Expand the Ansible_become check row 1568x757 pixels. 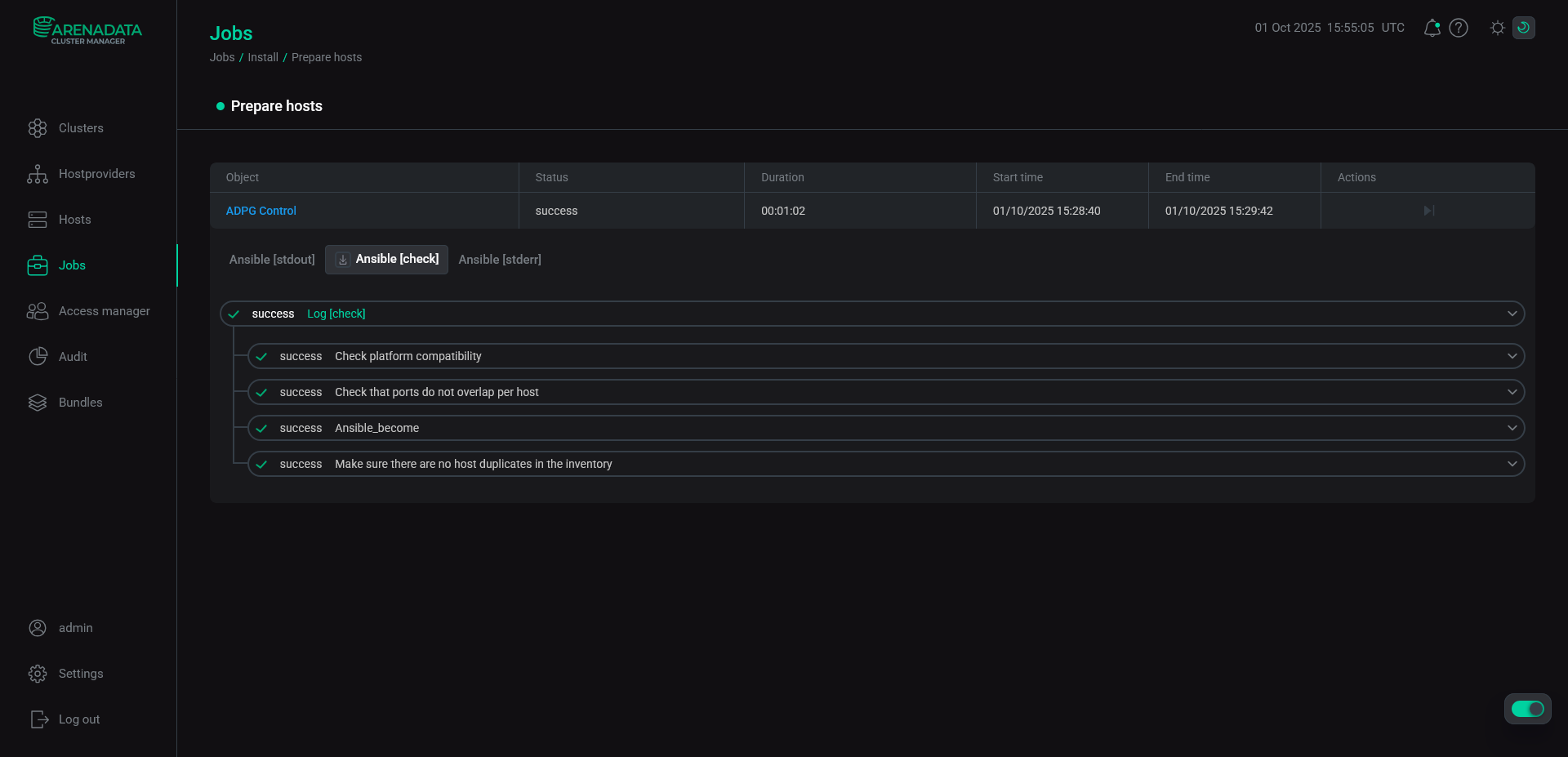pyautogui.click(x=1512, y=428)
